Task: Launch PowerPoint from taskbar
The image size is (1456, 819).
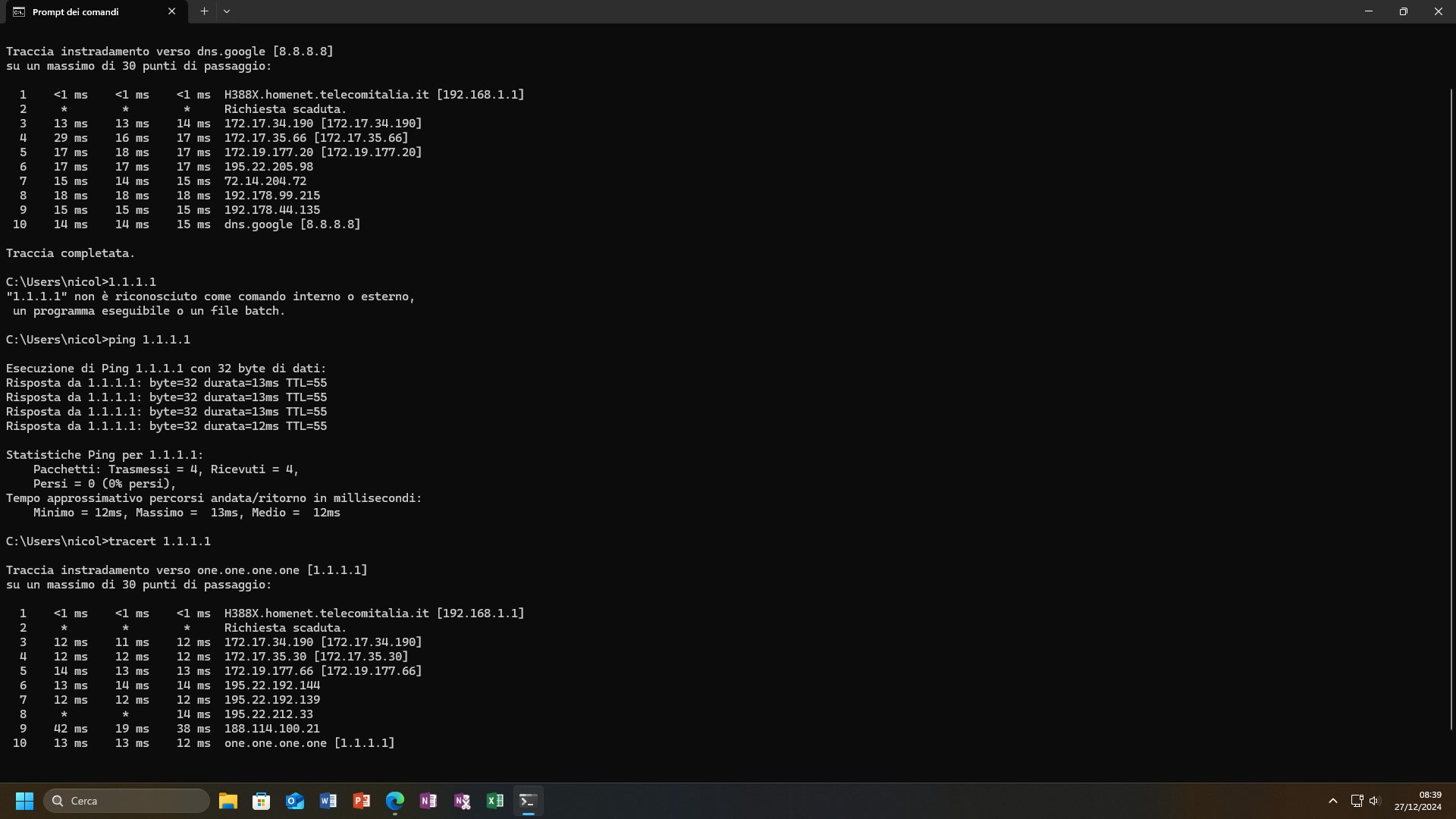Action: point(362,801)
